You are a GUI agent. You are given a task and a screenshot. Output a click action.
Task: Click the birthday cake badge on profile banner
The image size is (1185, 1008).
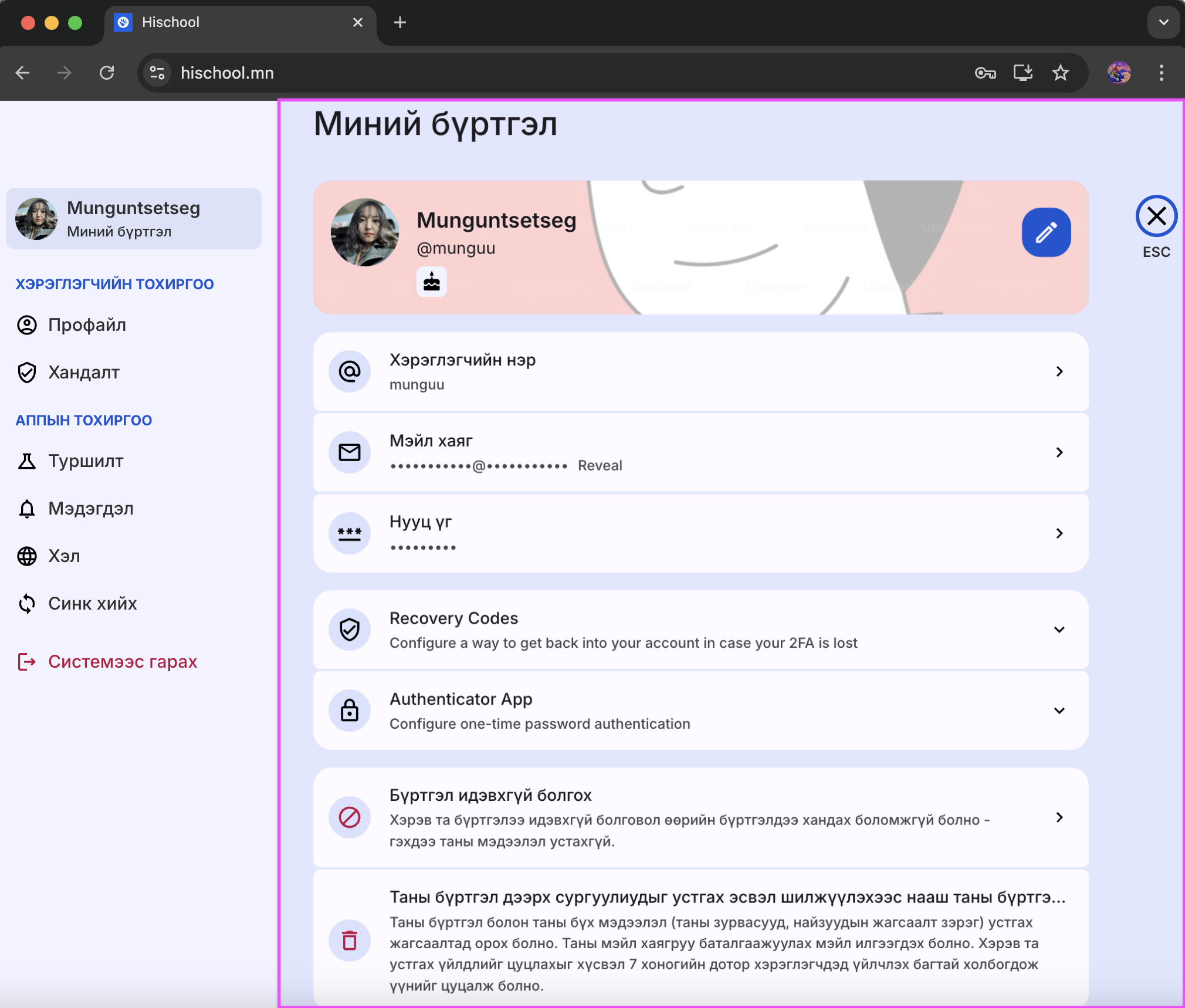click(431, 282)
